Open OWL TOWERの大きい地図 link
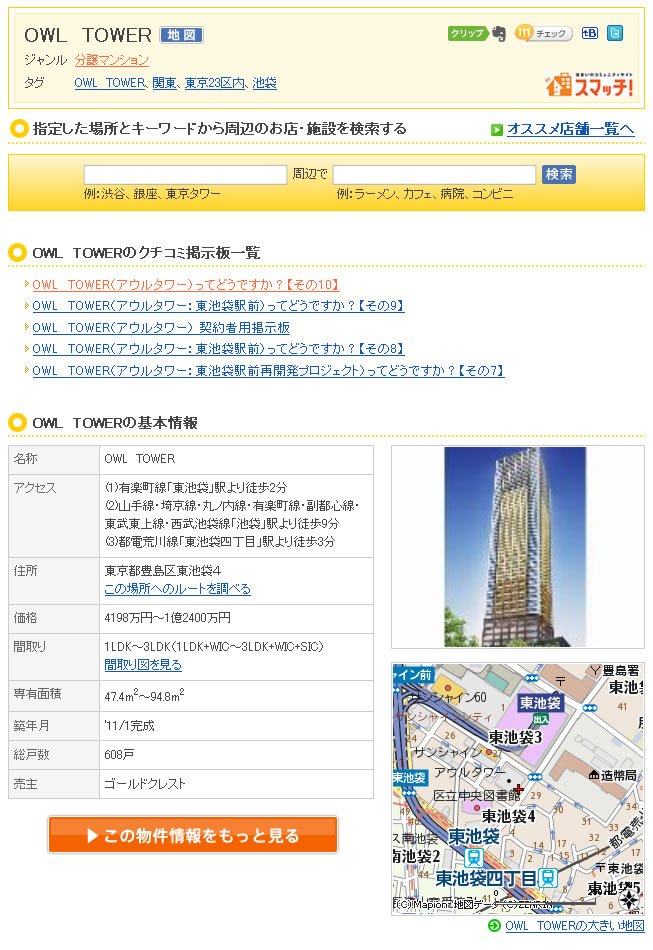The width and height of the screenshot is (653, 950). click(574, 926)
